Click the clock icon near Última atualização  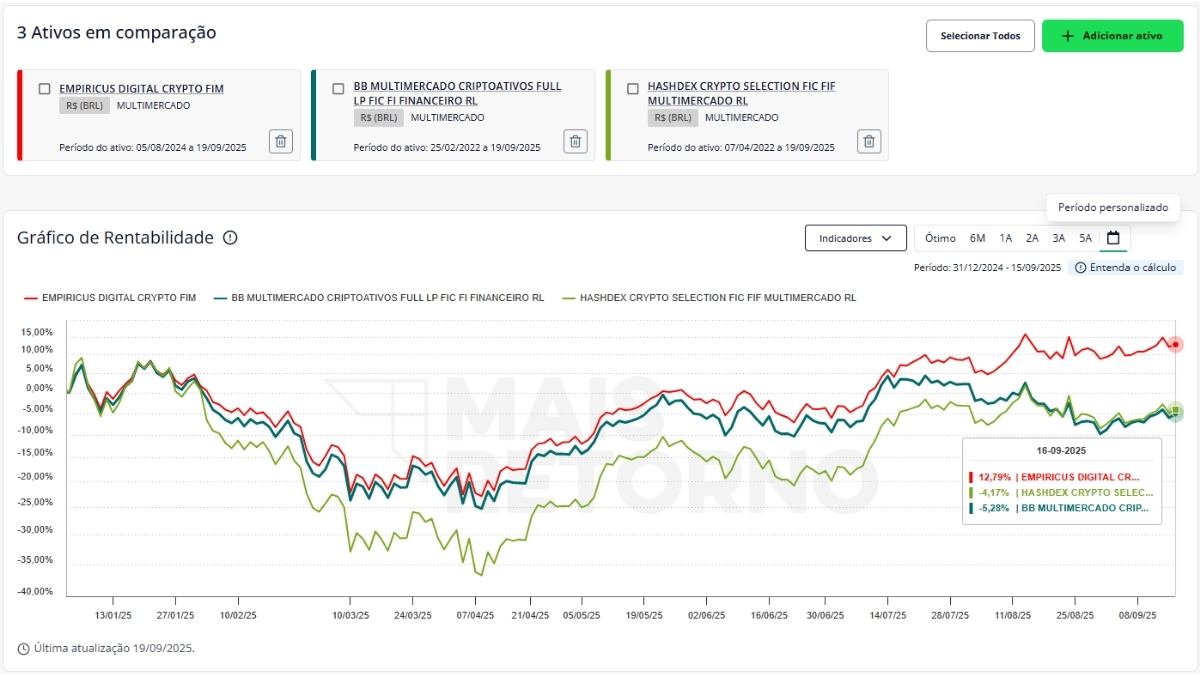tap(24, 648)
